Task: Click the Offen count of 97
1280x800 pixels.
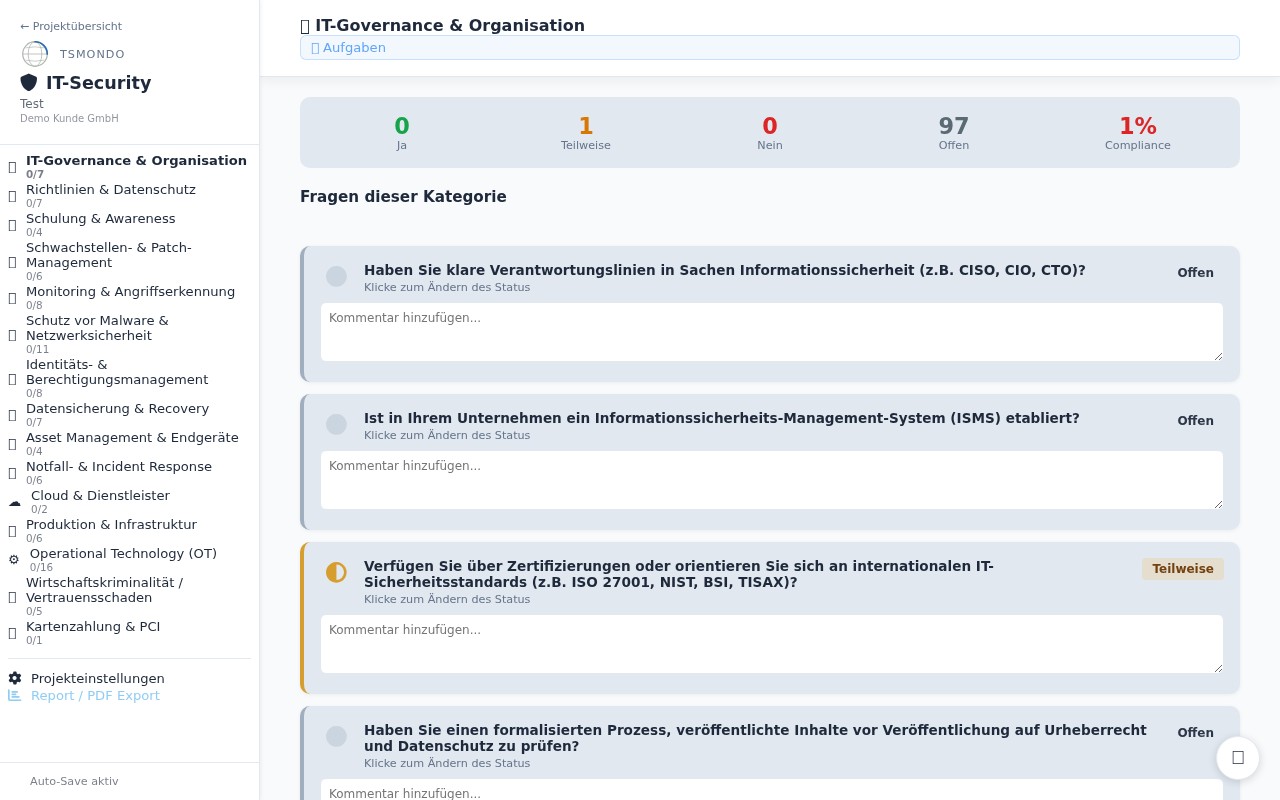Action: (x=954, y=127)
